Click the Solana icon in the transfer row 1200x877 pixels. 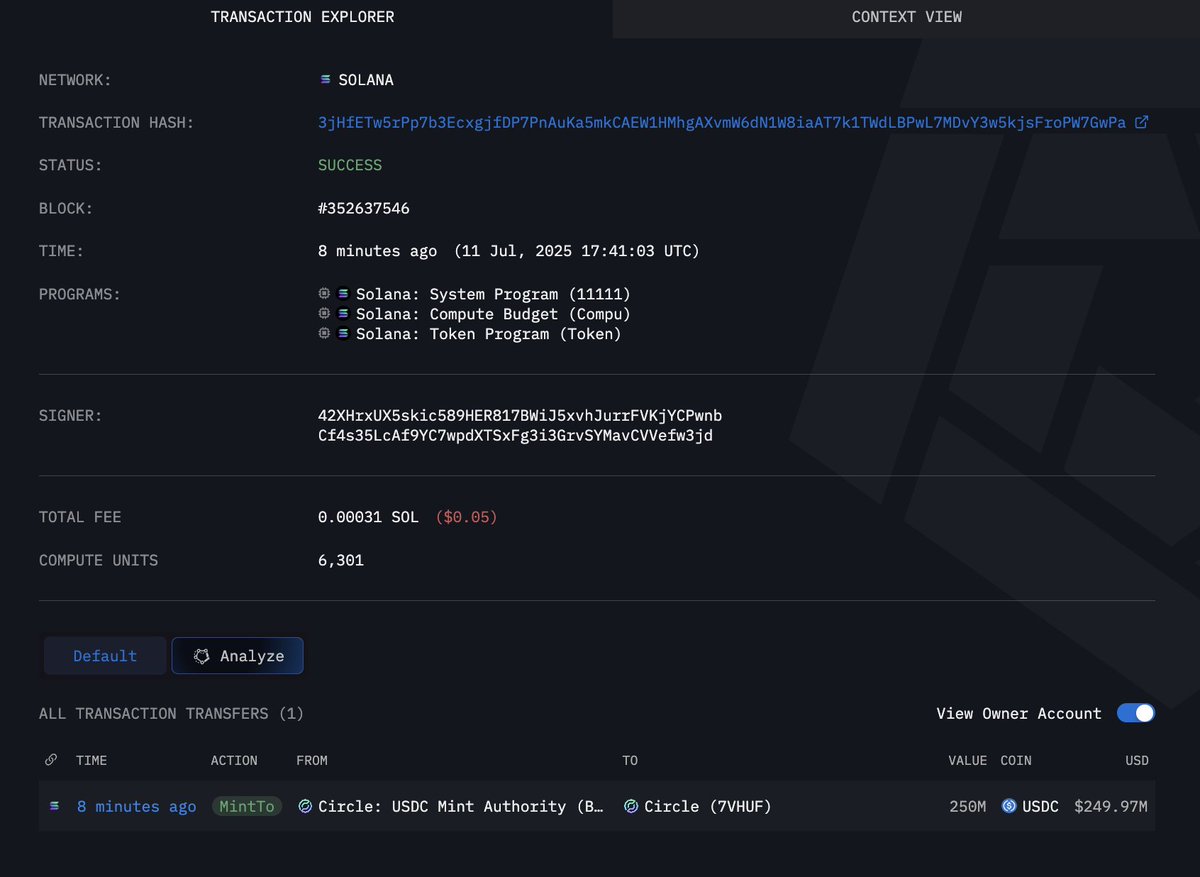pyautogui.click(x=55, y=806)
